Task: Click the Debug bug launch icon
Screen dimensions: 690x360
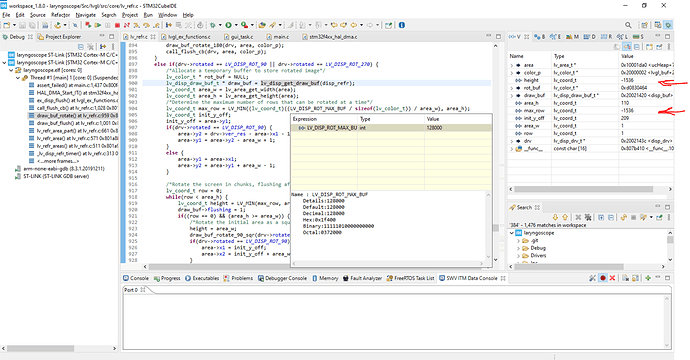Action: pyautogui.click(x=213, y=25)
